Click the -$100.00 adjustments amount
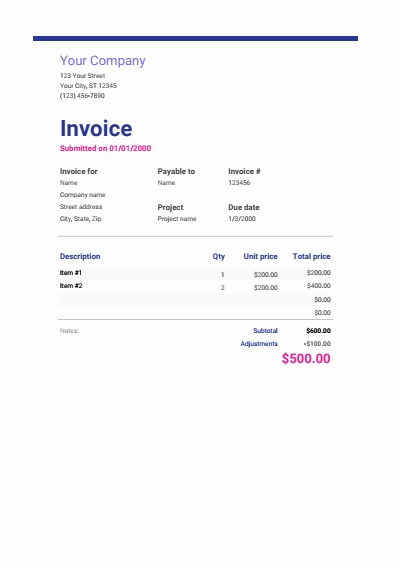This screenshot has width=400, height=566. pyautogui.click(x=317, y=344)
